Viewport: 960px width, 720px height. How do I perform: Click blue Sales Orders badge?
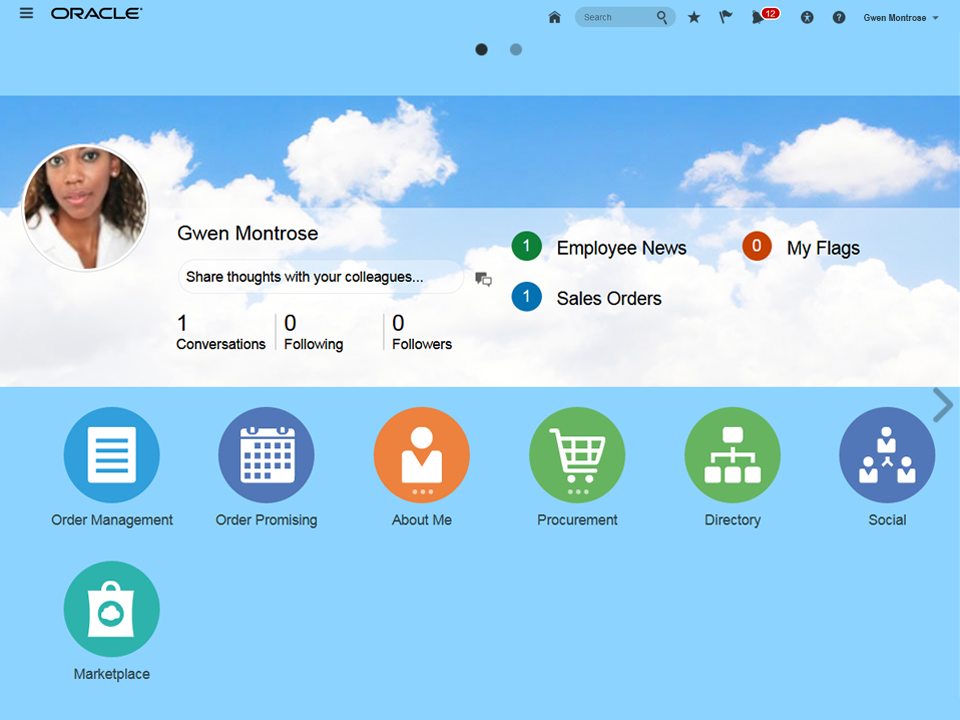[x=527, y=297]
